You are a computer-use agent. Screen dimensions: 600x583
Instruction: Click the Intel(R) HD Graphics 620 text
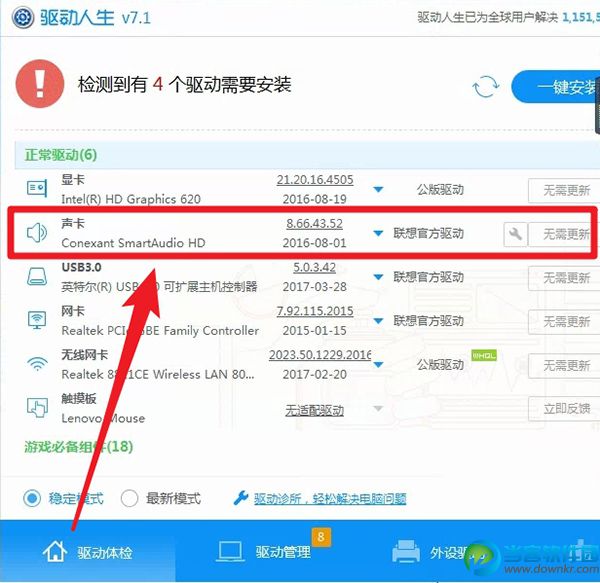[x=131, y=199]
